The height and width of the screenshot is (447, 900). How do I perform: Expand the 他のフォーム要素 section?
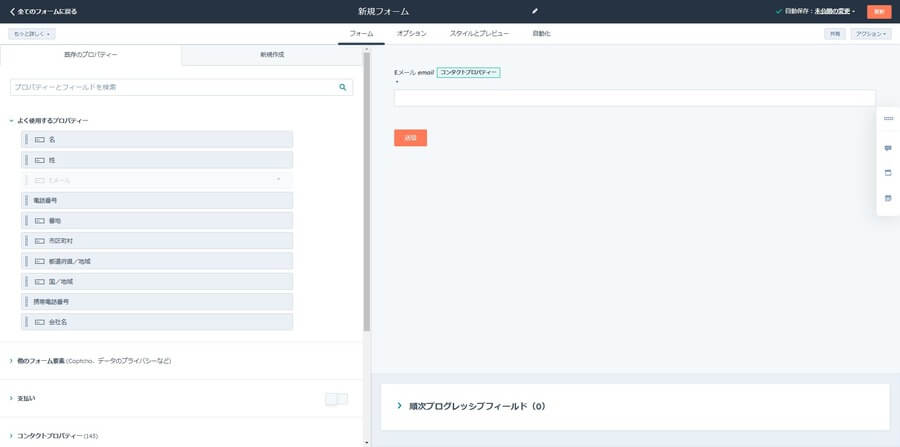12,360
